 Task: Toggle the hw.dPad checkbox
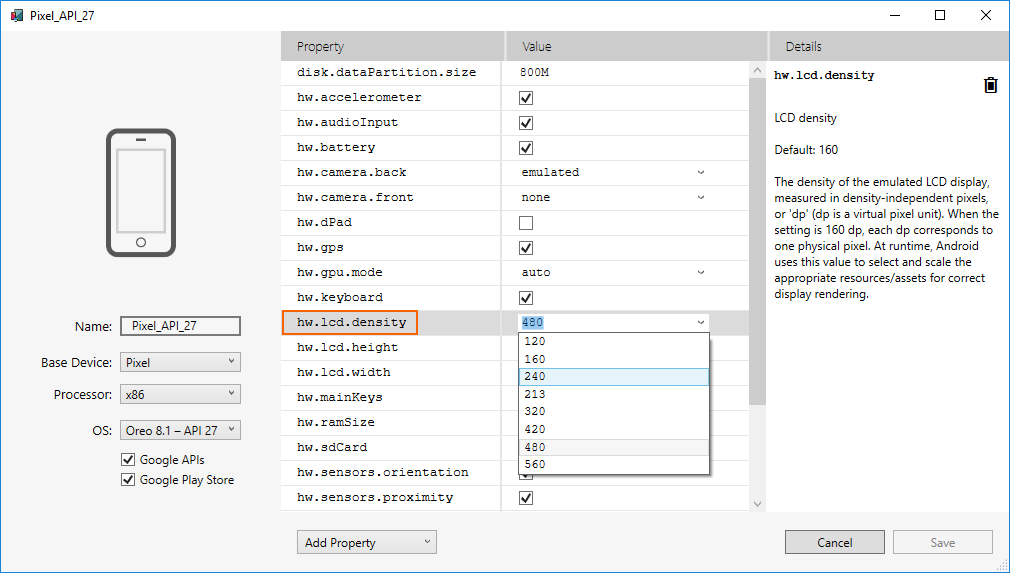point(526,222)
